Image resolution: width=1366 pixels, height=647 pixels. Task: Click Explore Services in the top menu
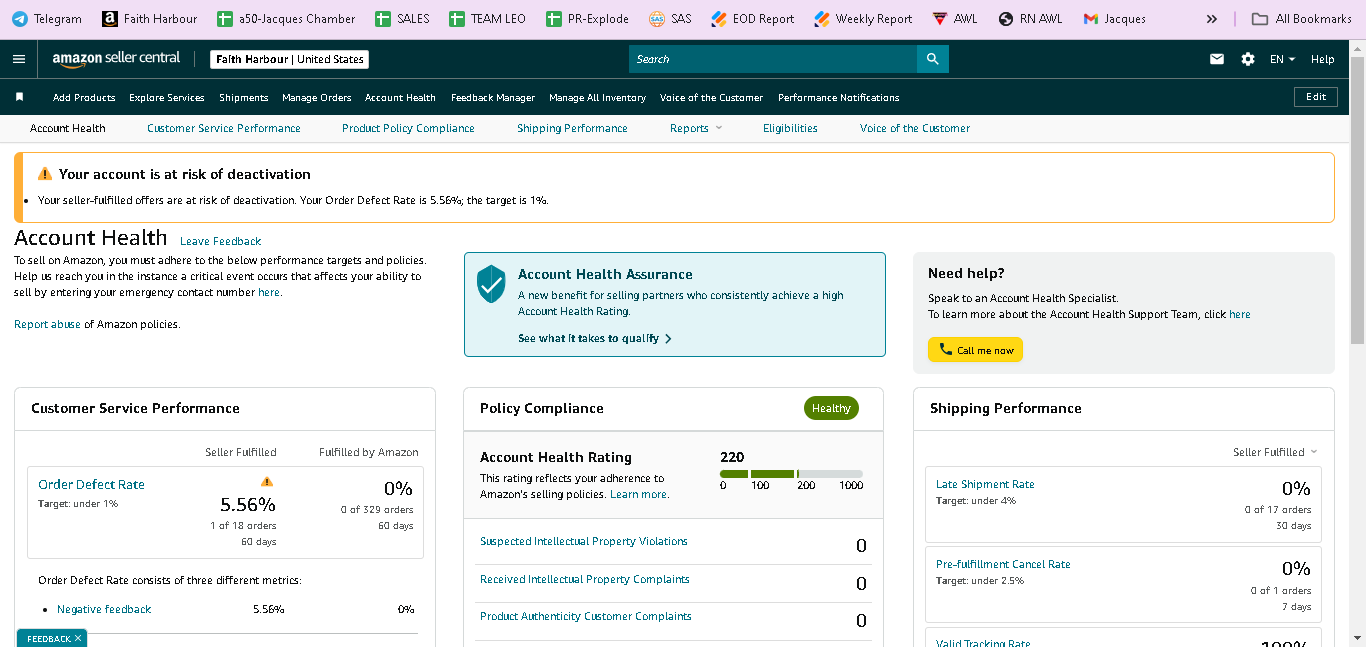(167, 97)
